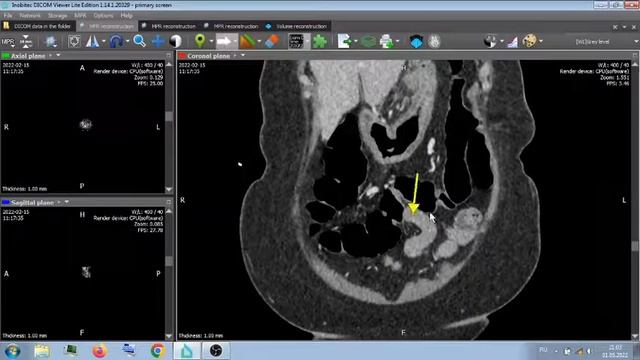Open OBS Studio from taskbar
Viewport: 640px width, 360px height.
coord(216,351)
